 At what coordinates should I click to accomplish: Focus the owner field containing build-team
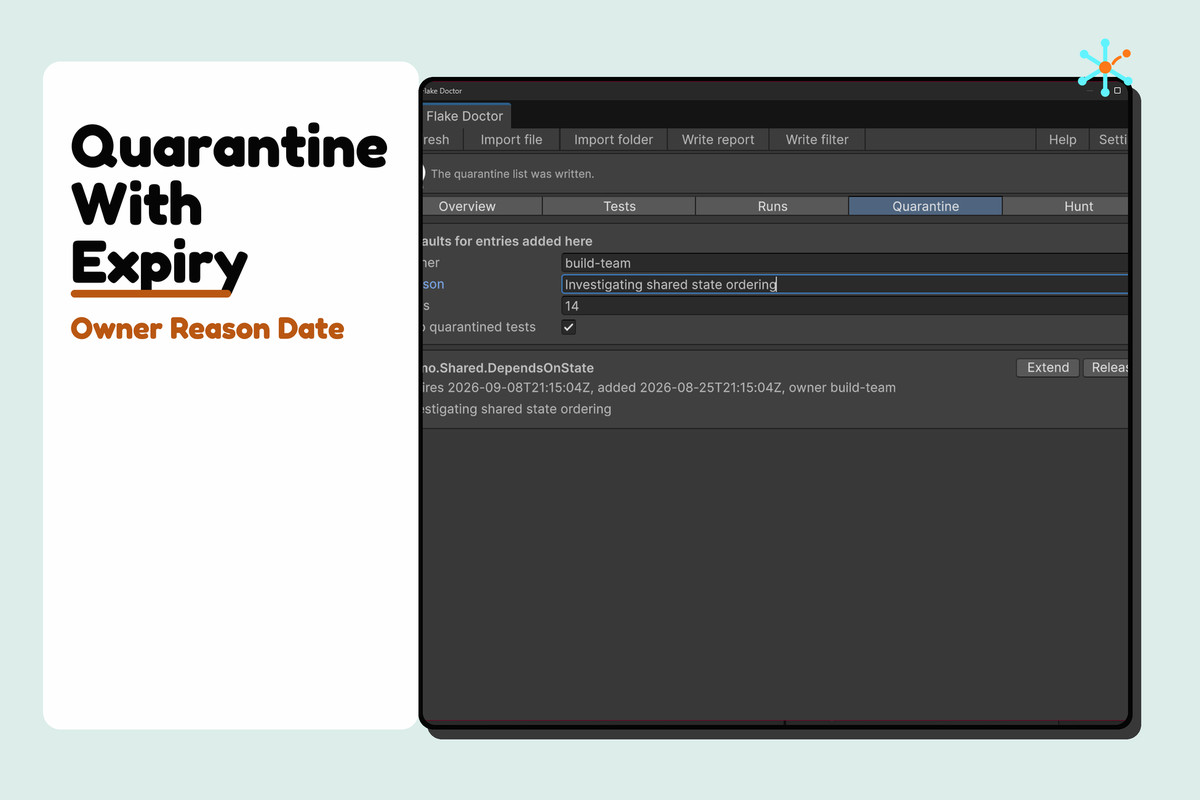pyautogui.click(x=845, y=263)
